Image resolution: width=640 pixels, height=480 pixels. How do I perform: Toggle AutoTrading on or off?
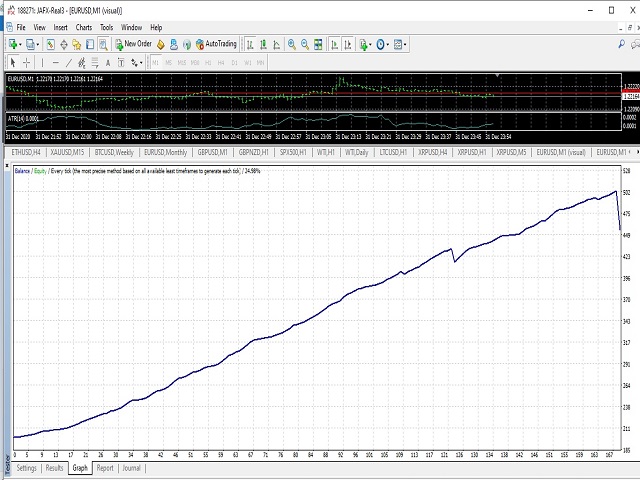coord(216,44)
